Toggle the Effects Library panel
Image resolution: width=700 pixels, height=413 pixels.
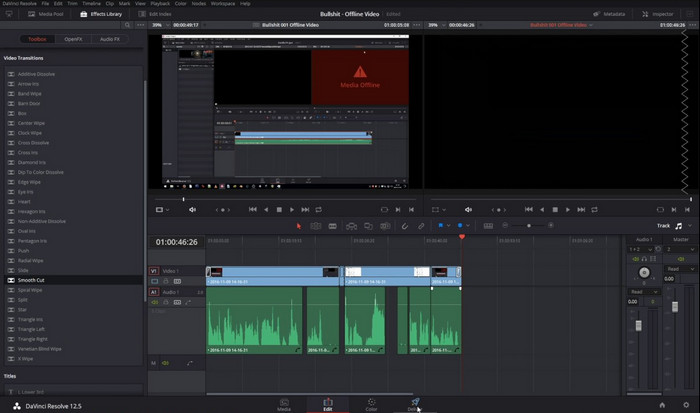coord(101,14)
